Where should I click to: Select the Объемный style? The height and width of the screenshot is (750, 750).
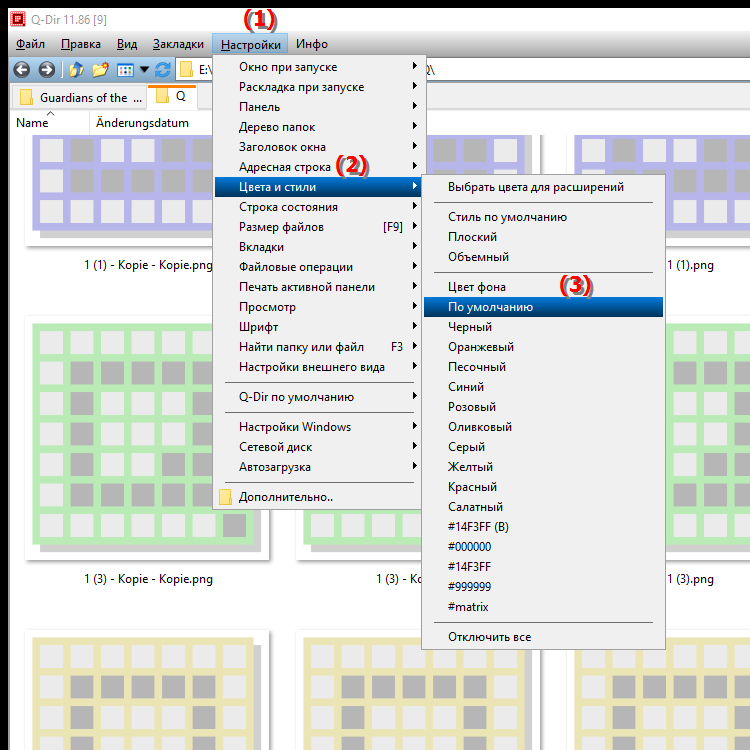(543, 257)
